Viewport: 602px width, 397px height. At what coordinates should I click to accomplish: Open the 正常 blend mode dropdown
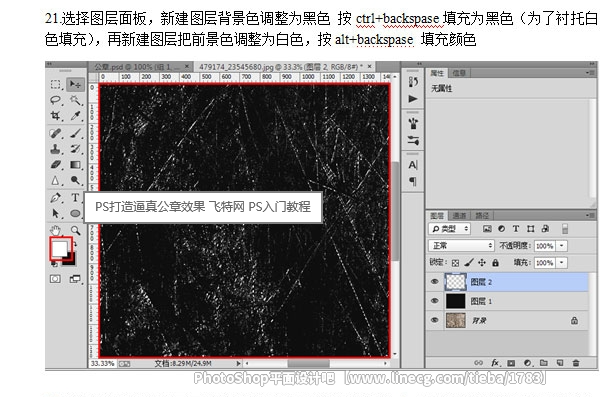(x=461, y=245)
